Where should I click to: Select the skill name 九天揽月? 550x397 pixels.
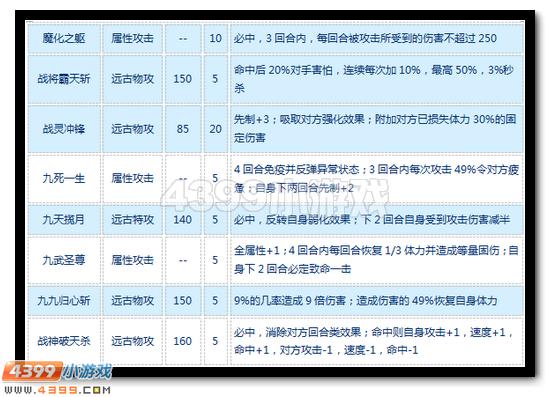point(64,220)
